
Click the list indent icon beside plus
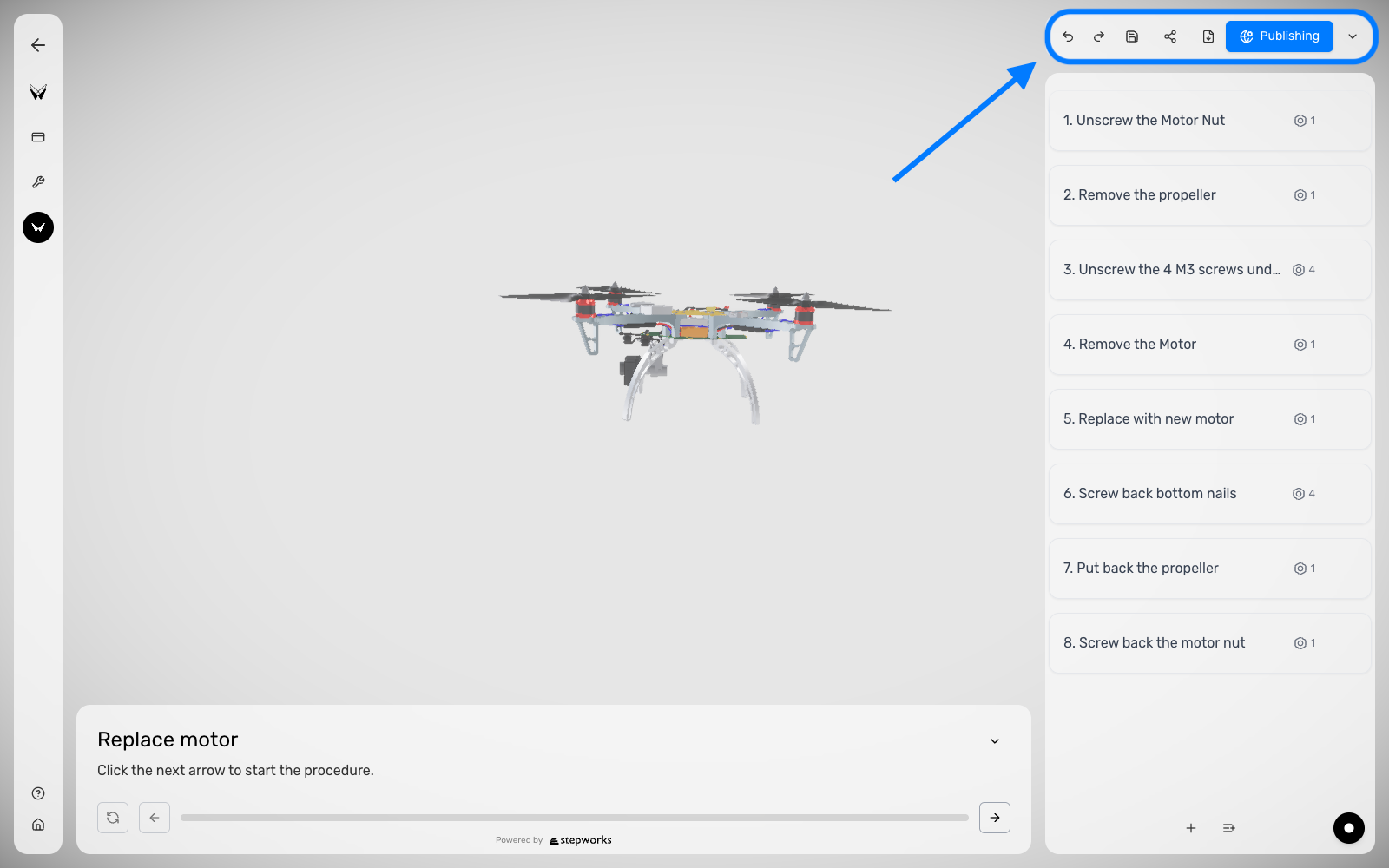click(x=1229, y=828)
